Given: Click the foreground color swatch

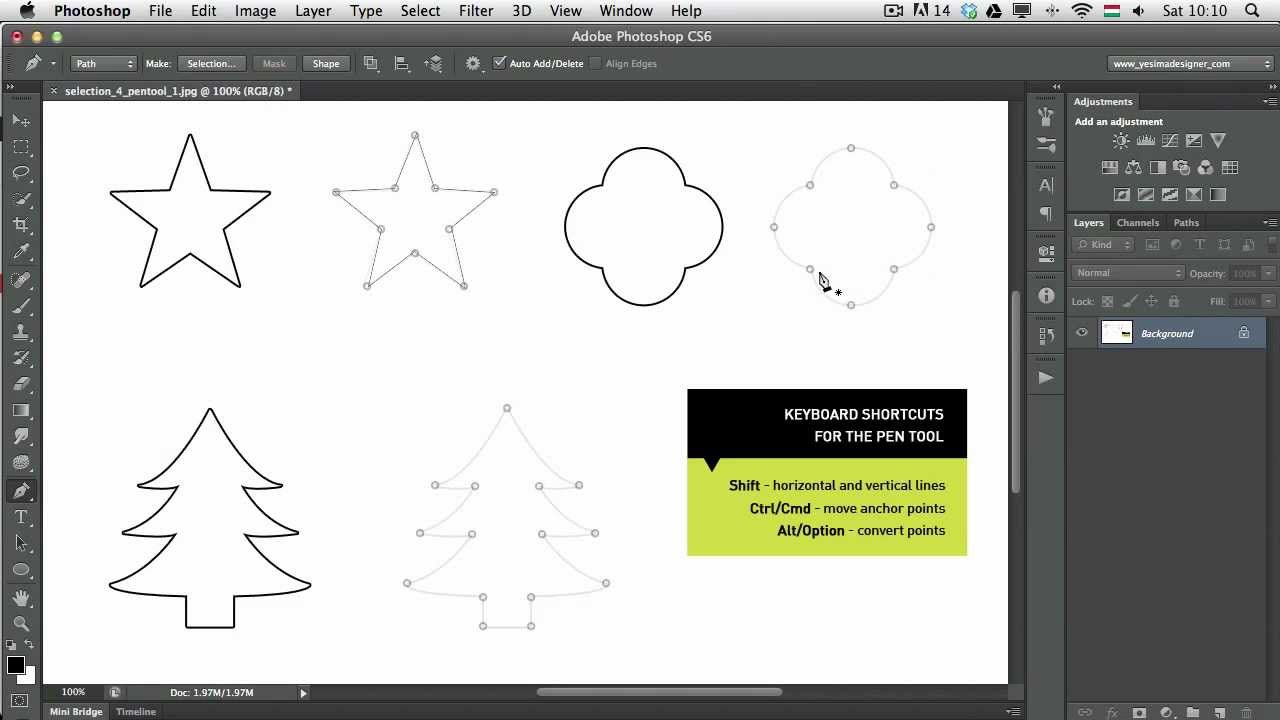Looking at the screenshot, I should click(x=14, y=662).
